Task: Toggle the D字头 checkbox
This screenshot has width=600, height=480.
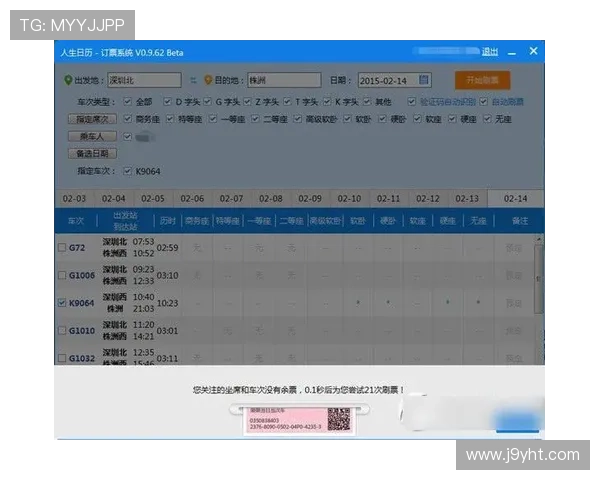Action: (167, 102)
